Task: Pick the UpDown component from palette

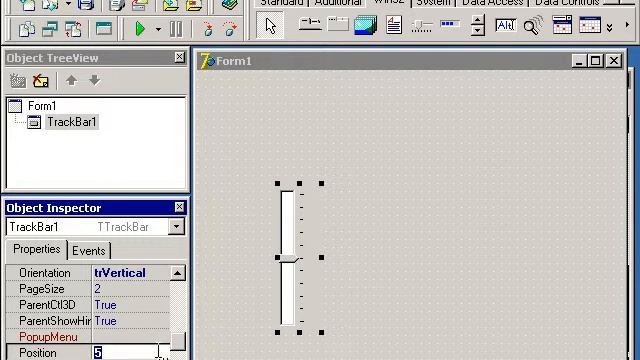Action: pos(478,25)
